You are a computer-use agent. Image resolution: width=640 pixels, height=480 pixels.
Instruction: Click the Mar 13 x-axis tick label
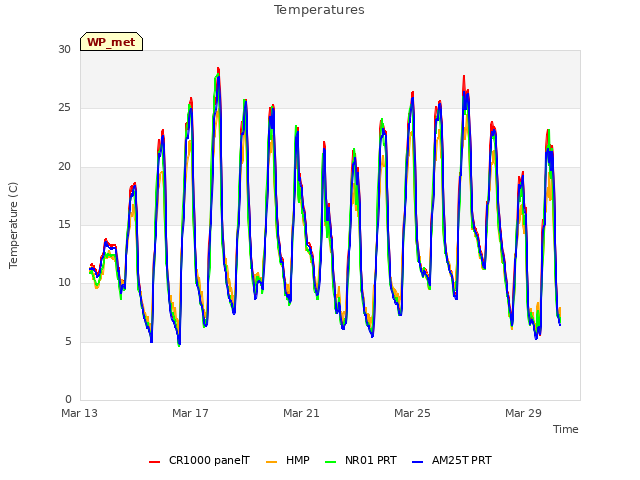(80, 413)
